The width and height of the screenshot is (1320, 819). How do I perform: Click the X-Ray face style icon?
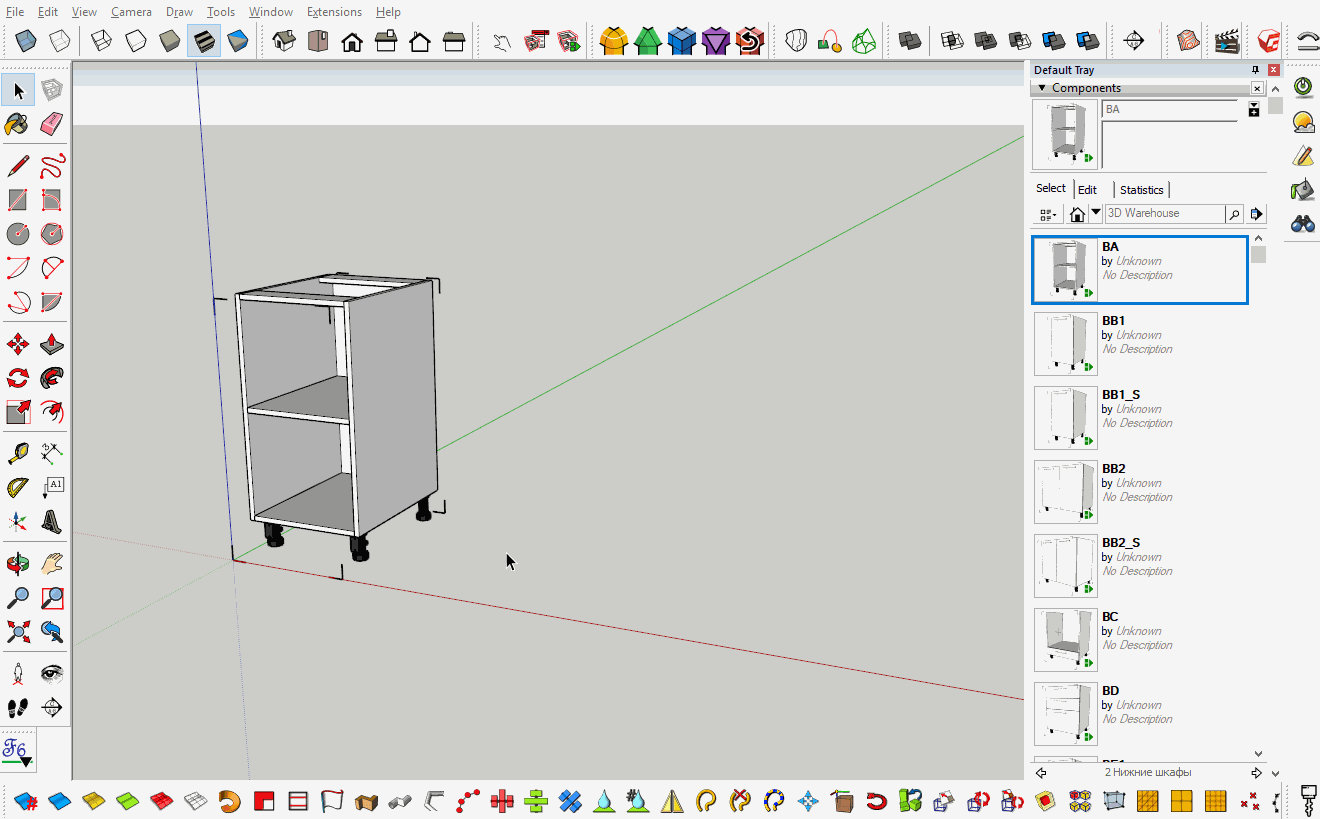click(x=25, y=40)
